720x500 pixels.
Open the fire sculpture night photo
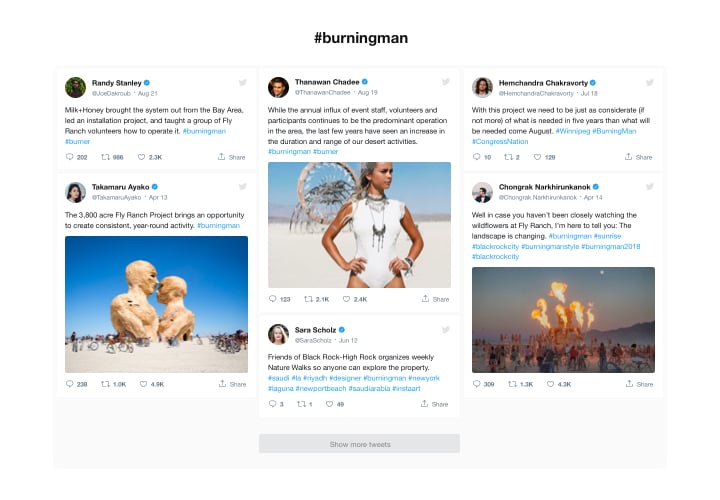563,320
